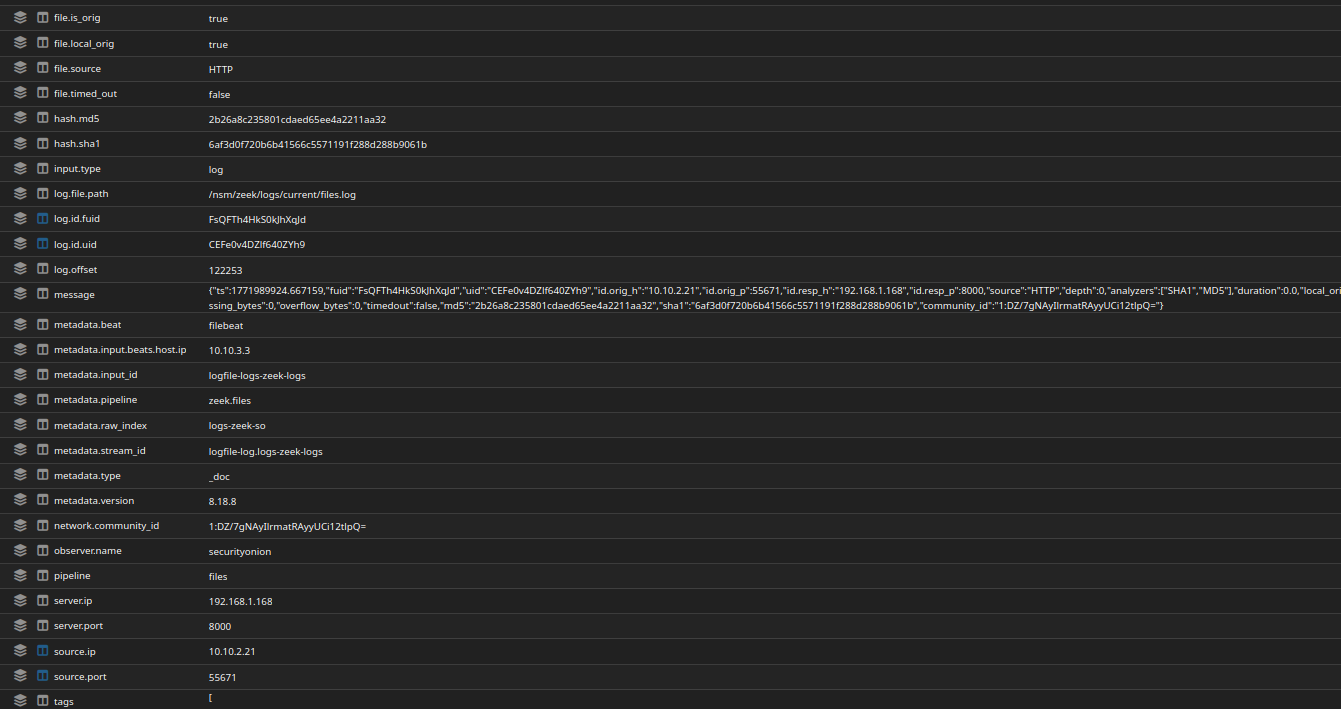The width and height of the screenshot is (1341, 709).
Task: Click the 192.168.1.168 server IP value
Action: (240, 602)
